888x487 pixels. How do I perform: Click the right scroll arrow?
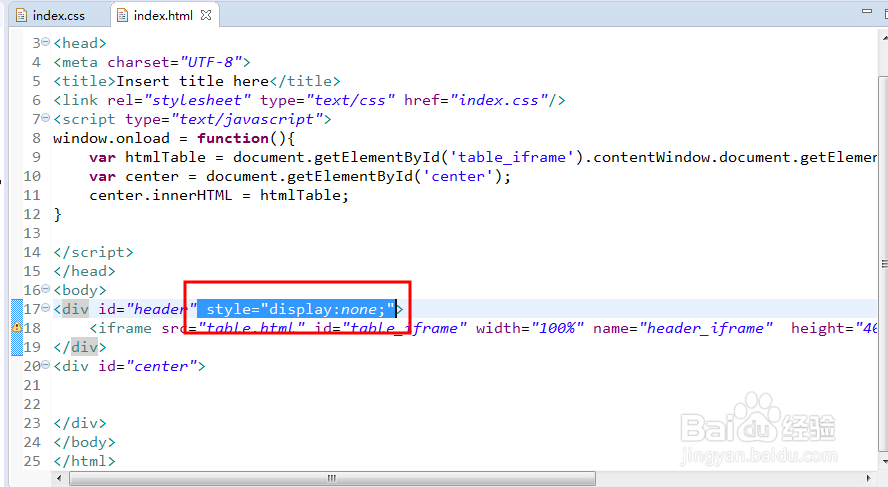869,479
